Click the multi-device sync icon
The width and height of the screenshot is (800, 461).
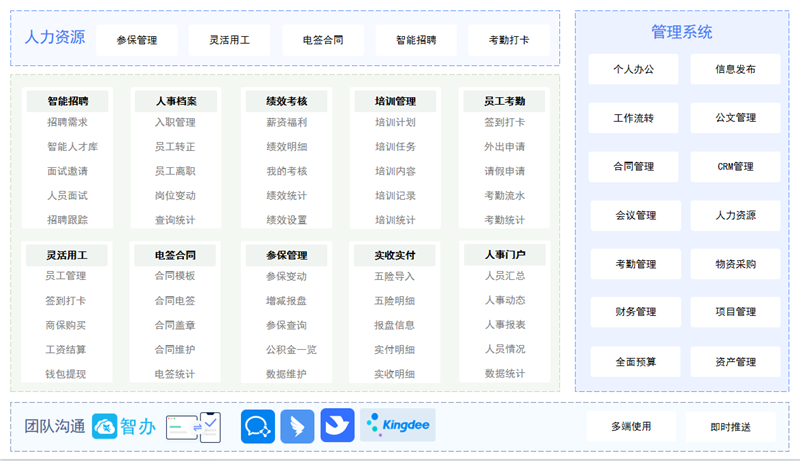192,426
